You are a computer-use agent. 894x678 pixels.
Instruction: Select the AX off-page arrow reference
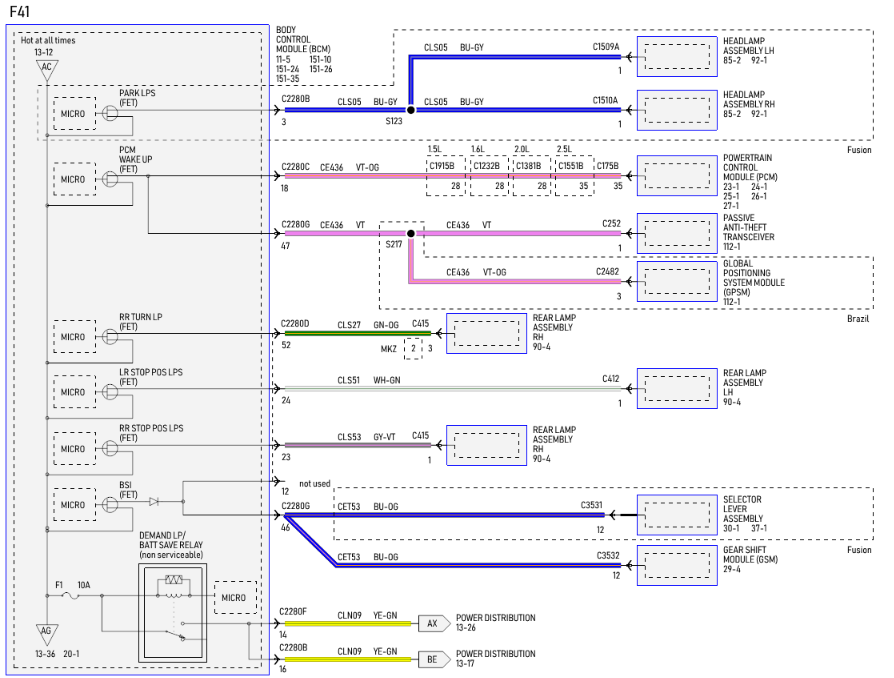click(x=434, y=624)
